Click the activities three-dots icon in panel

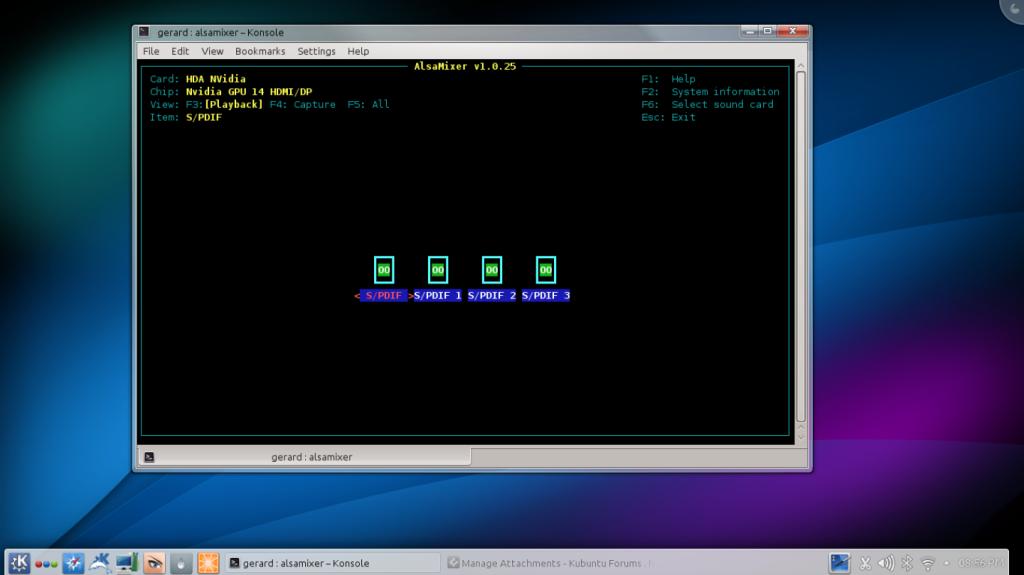click(x=46, y=563)
